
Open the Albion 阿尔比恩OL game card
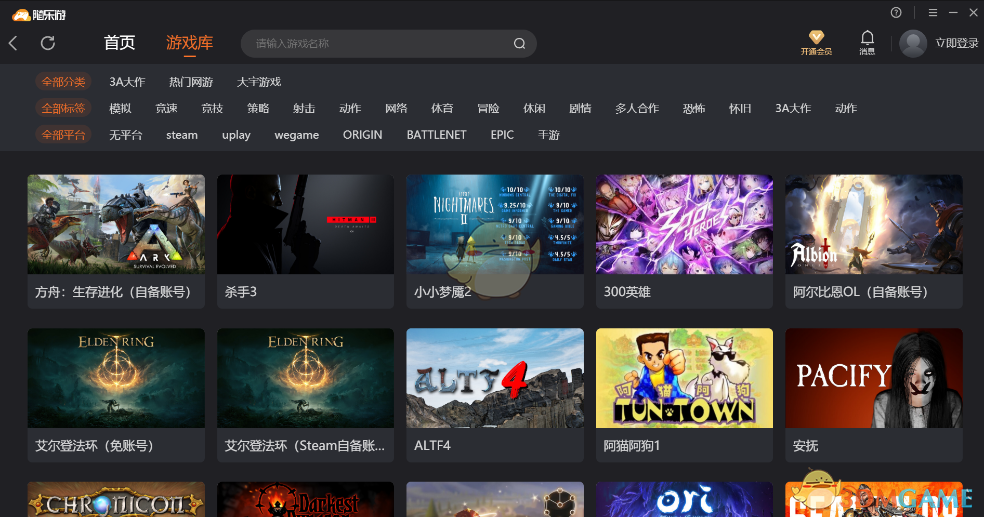[x=874, y=242]
